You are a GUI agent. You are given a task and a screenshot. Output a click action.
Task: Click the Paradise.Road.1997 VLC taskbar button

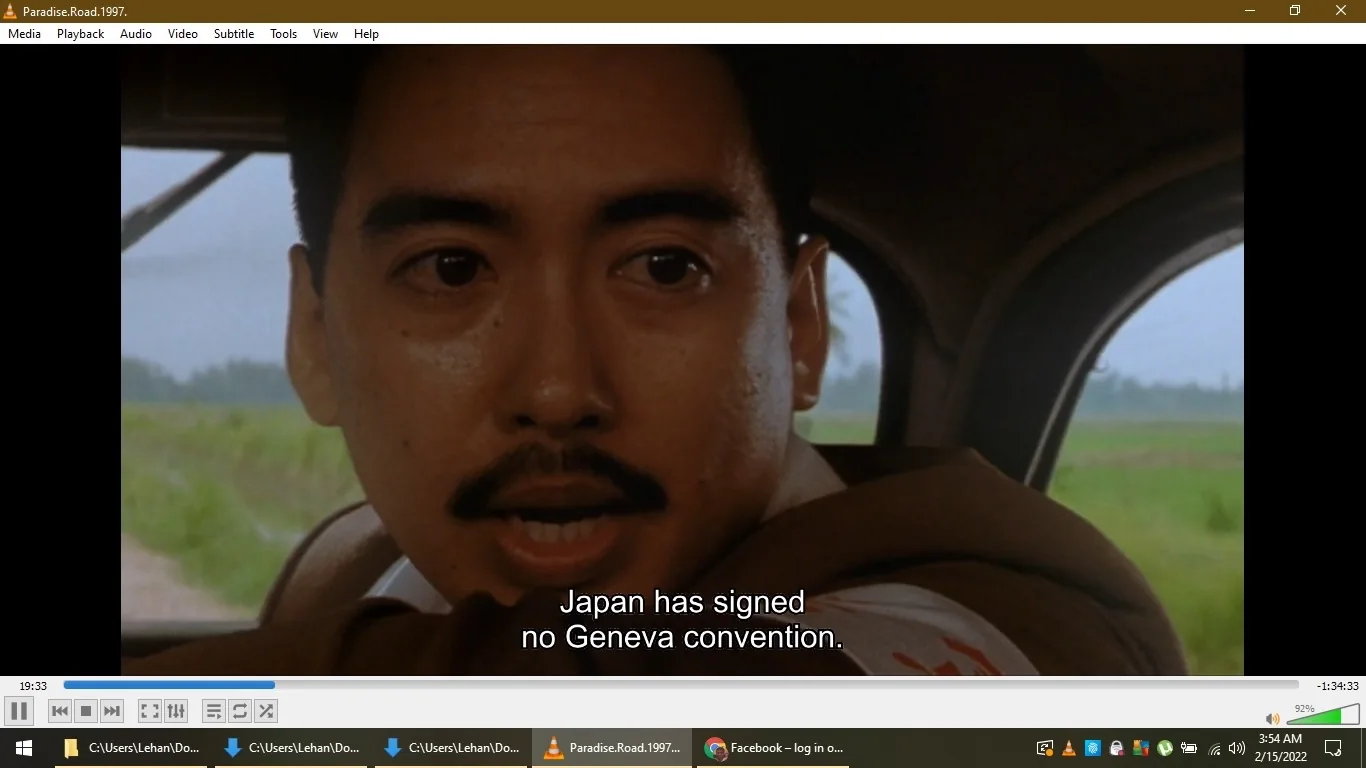point(611,748)
